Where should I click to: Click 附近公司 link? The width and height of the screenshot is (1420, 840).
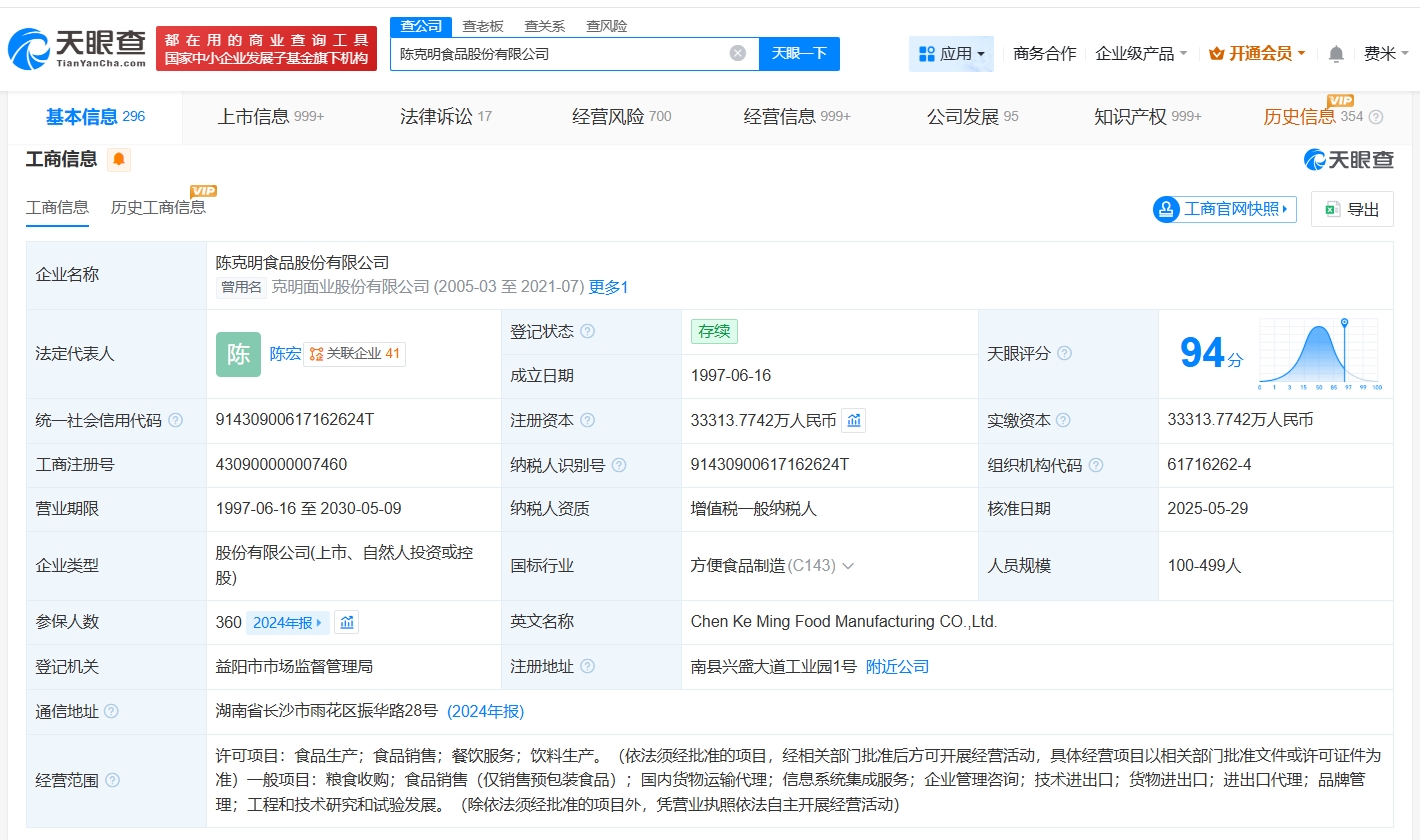pyautogui.click(x=897, y=667)
